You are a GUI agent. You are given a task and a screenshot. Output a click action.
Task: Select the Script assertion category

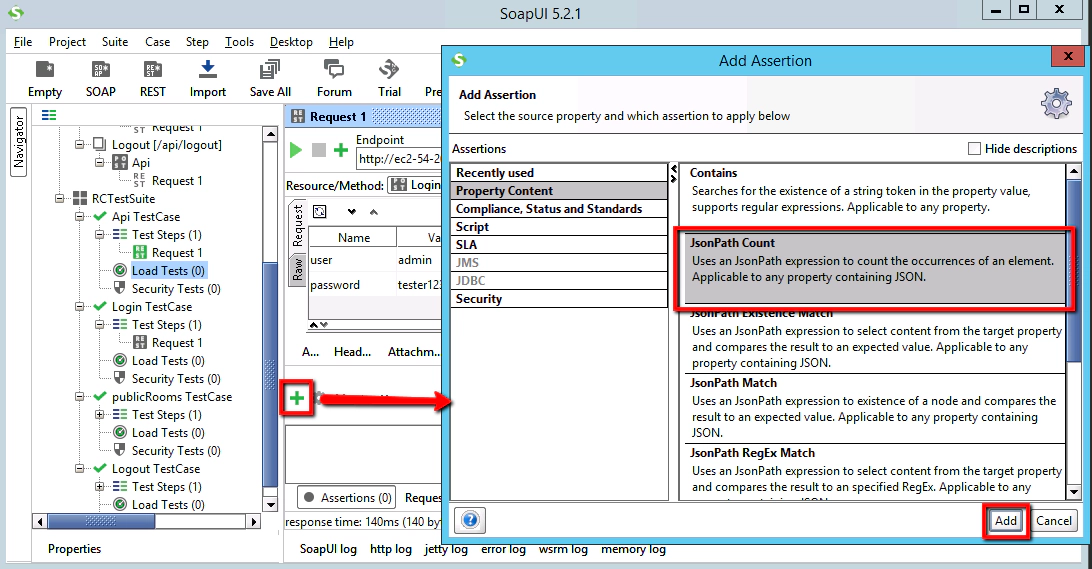559,227
